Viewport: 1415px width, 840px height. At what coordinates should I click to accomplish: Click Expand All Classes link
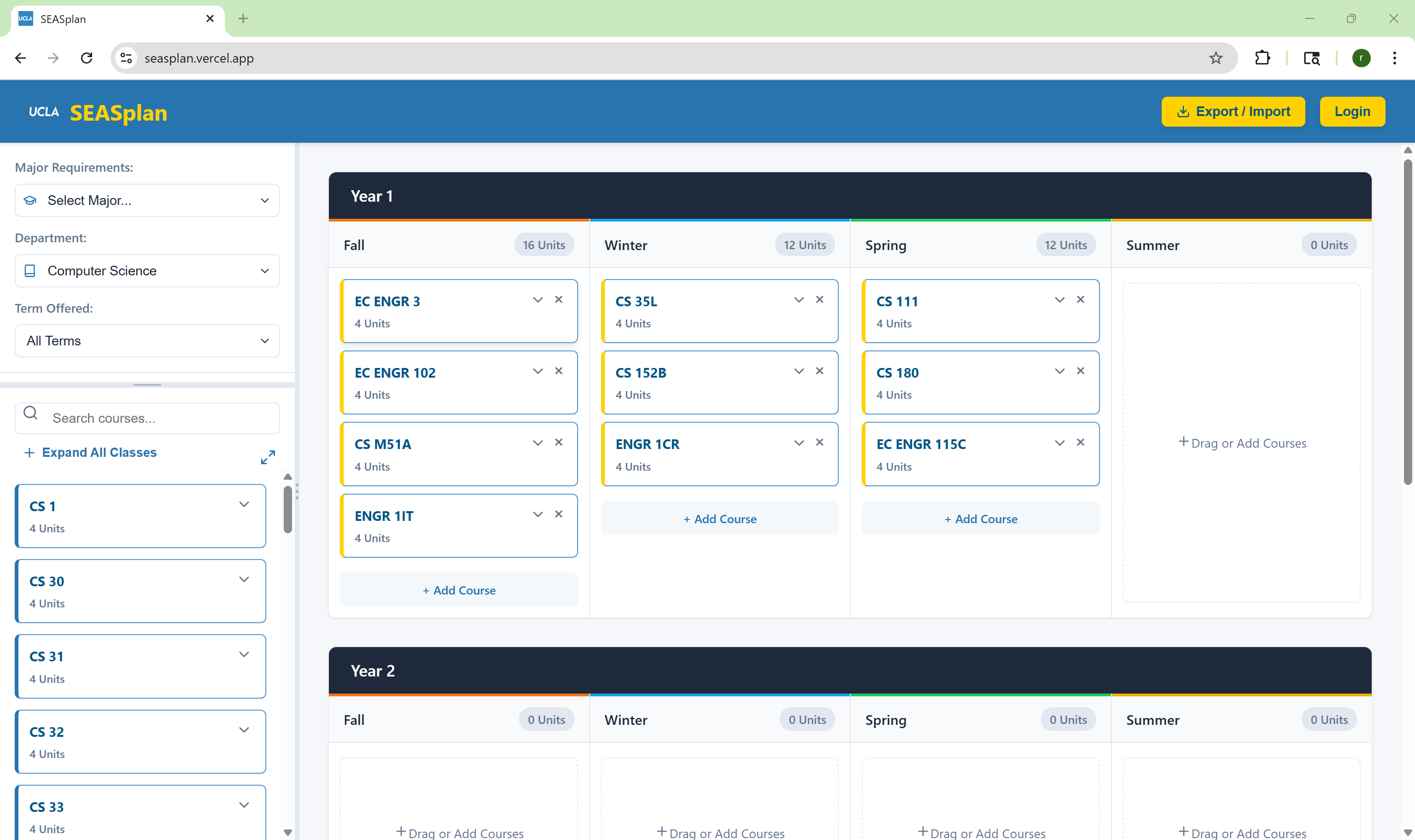[x=99, y=452]
